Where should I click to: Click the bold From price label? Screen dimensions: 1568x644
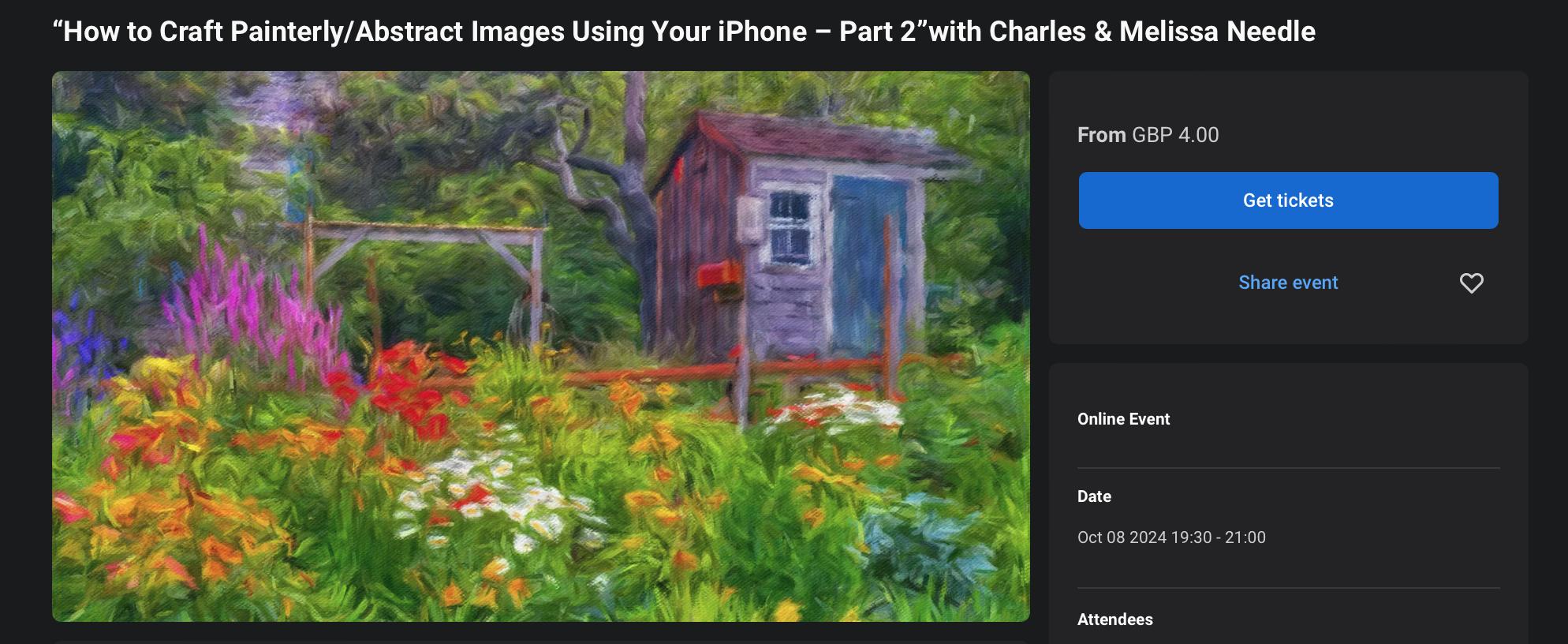[1101, 135]
